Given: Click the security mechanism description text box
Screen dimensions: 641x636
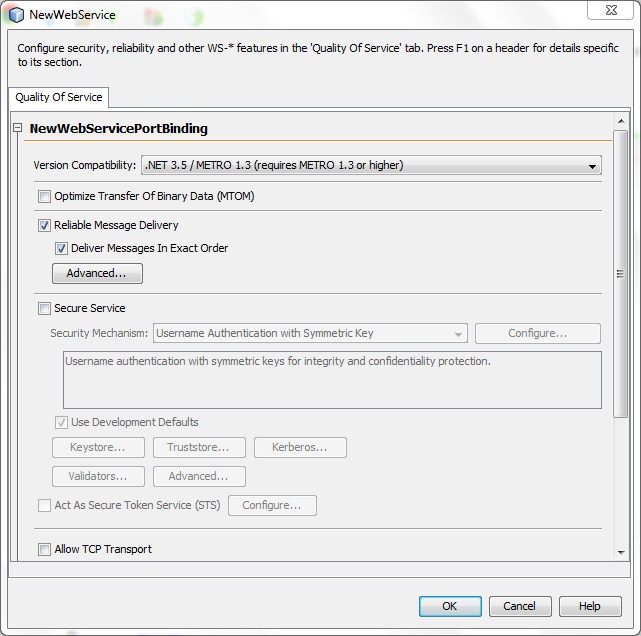Looking at the screenshot, I should click(x=331, y=379).
